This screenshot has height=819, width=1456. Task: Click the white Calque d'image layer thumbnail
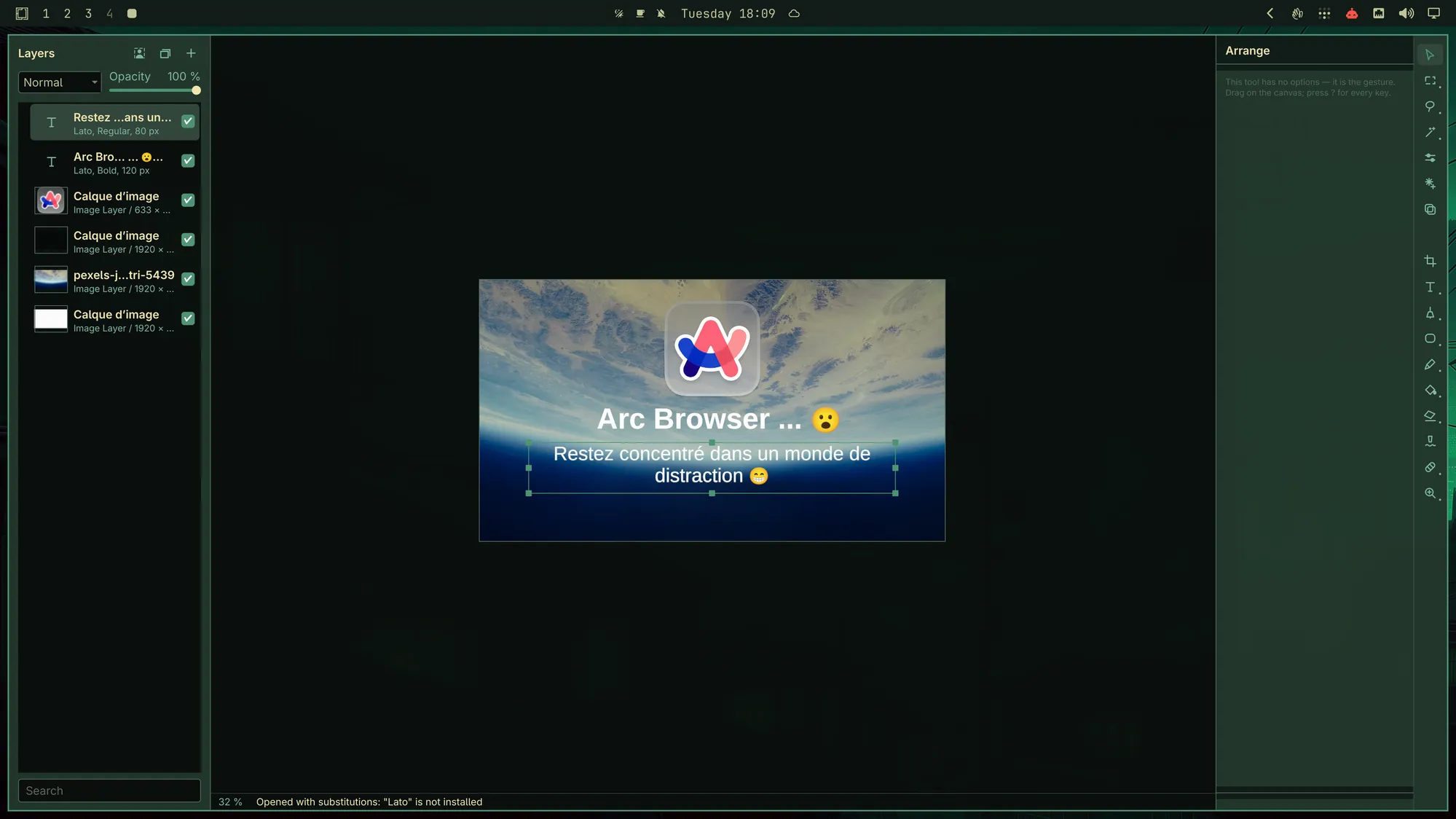[51, 318]
